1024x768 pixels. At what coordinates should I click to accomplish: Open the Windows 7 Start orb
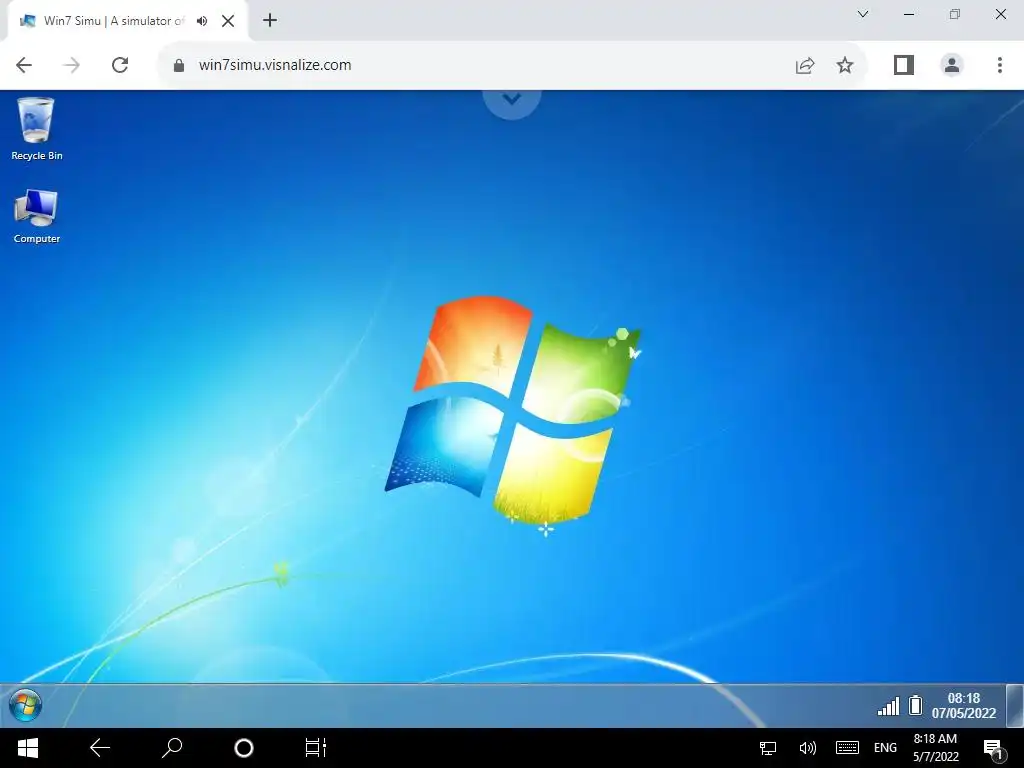25,705
